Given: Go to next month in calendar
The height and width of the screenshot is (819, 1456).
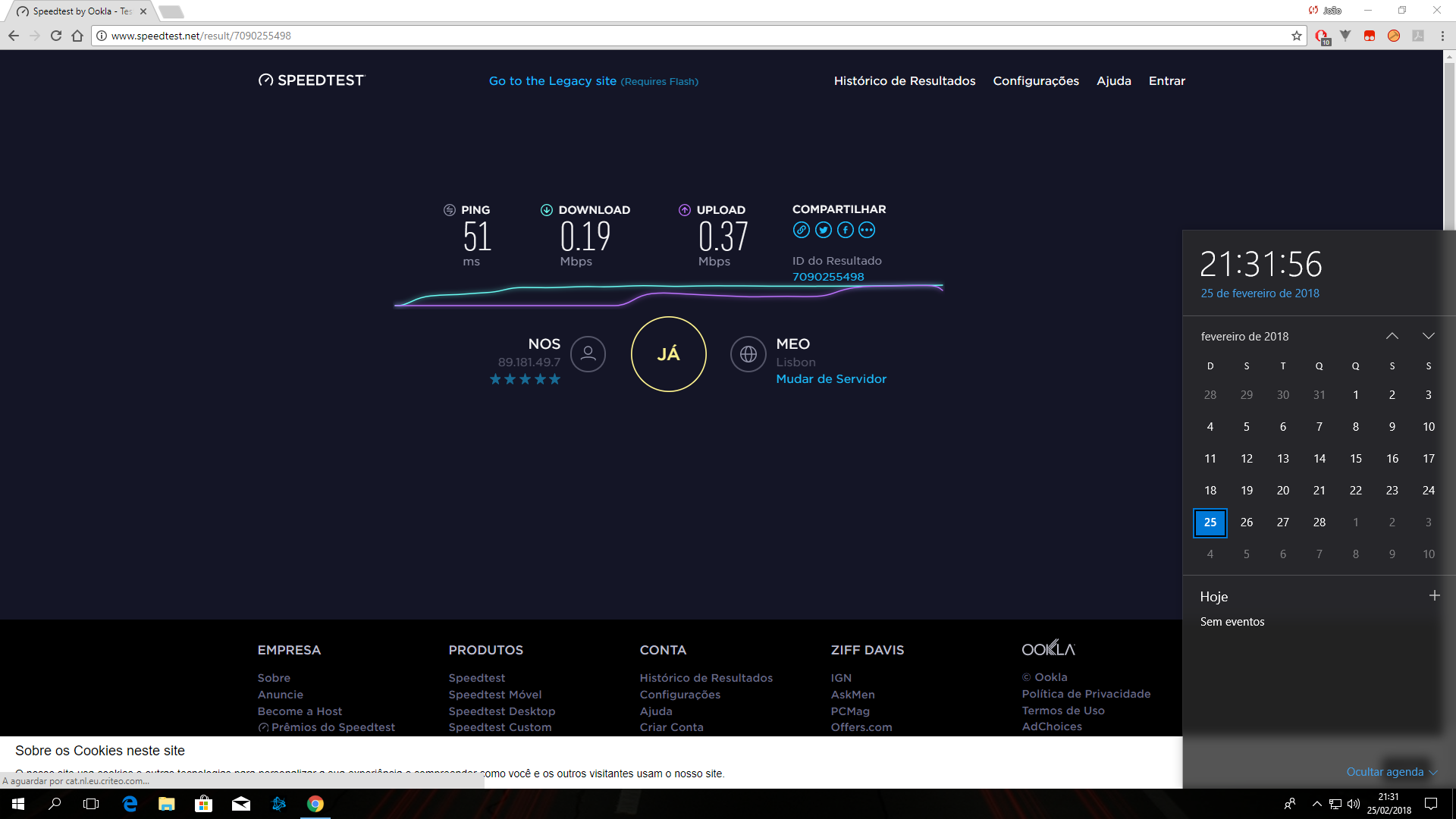Looking at the screenshot, I should coord(1429,336).
